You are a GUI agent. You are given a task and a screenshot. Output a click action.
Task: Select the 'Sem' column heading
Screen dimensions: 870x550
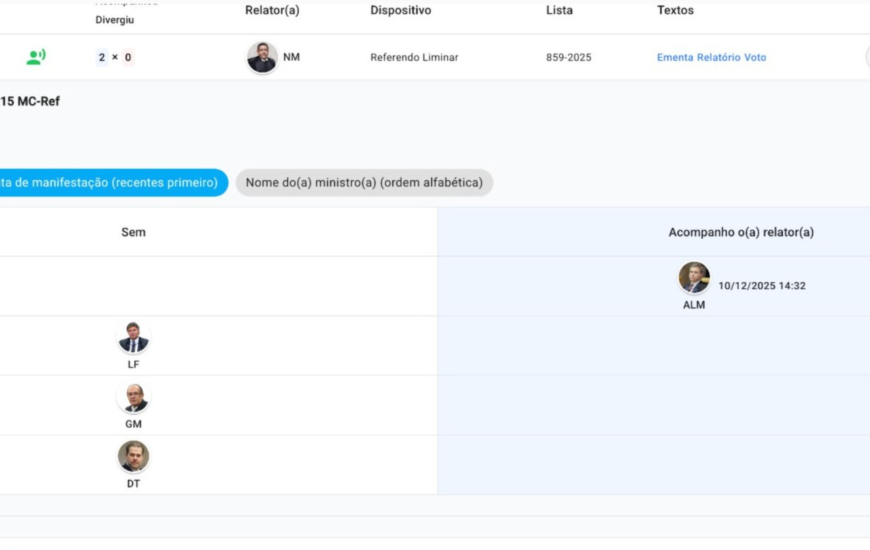(x=133, y=232)
